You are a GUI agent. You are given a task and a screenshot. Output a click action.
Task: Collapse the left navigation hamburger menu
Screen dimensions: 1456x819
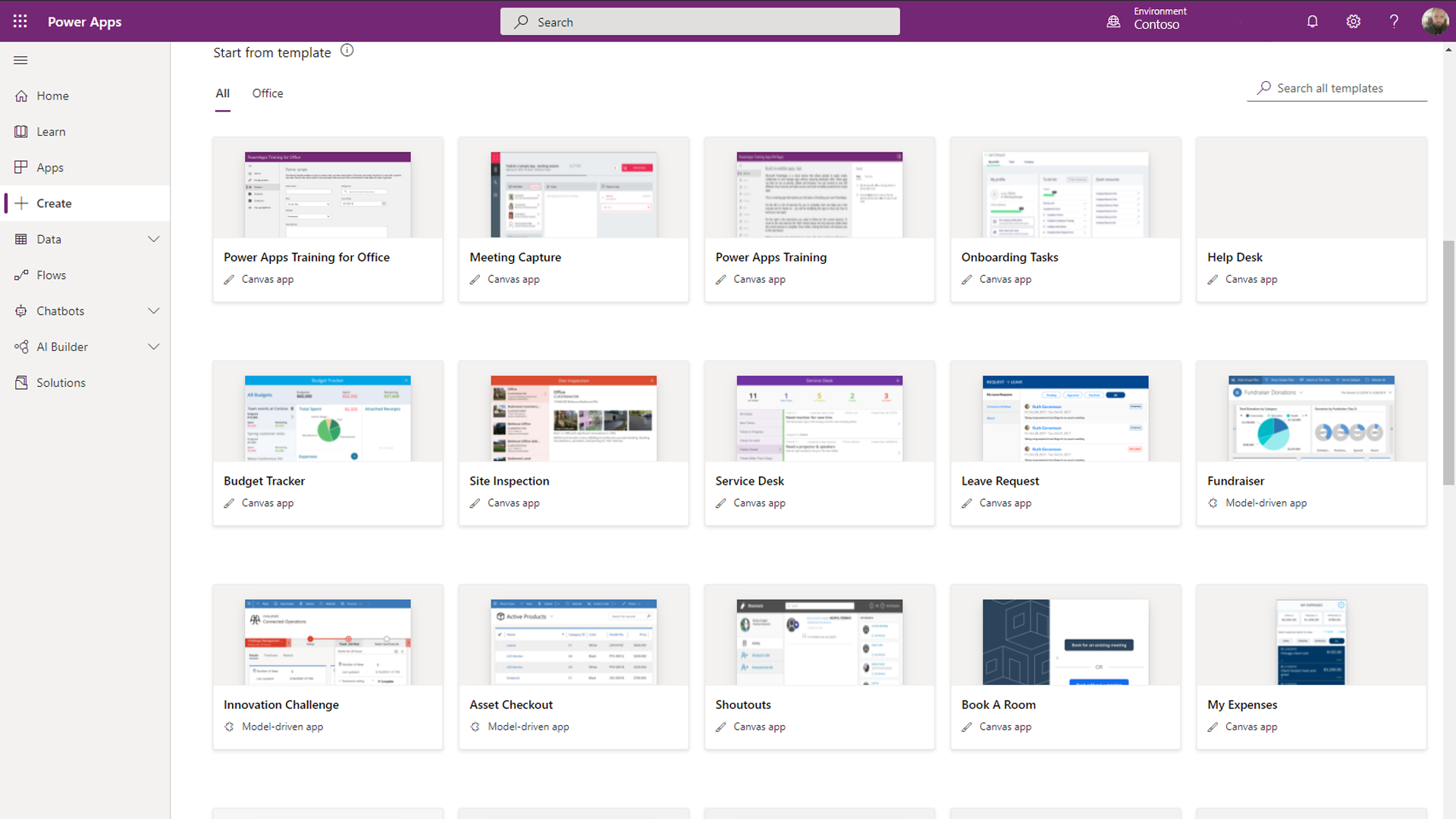20,60
